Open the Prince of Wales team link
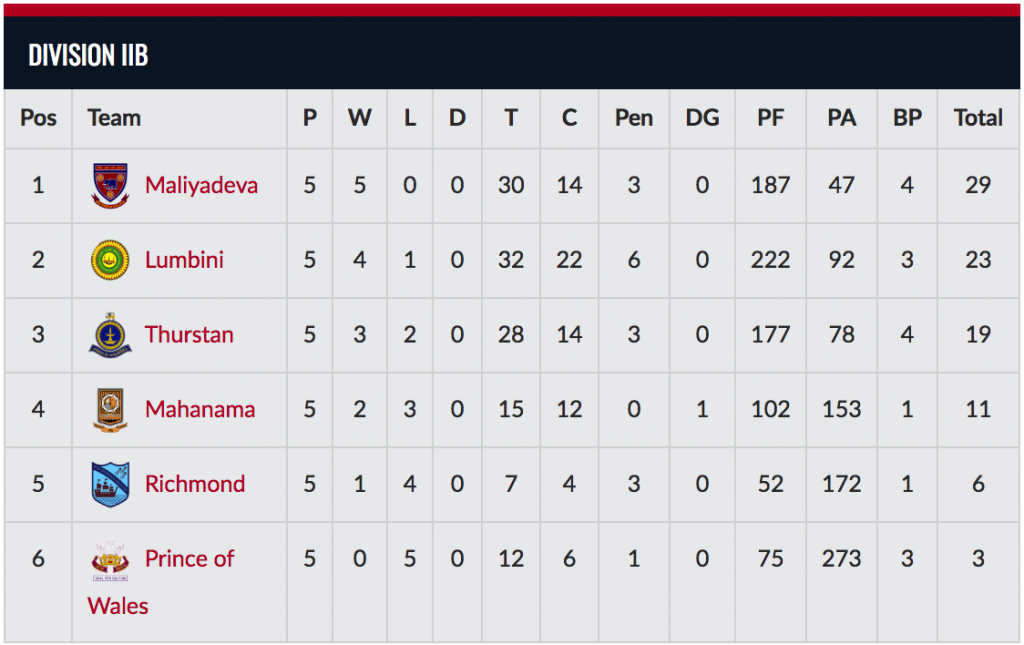 point(161,582)
